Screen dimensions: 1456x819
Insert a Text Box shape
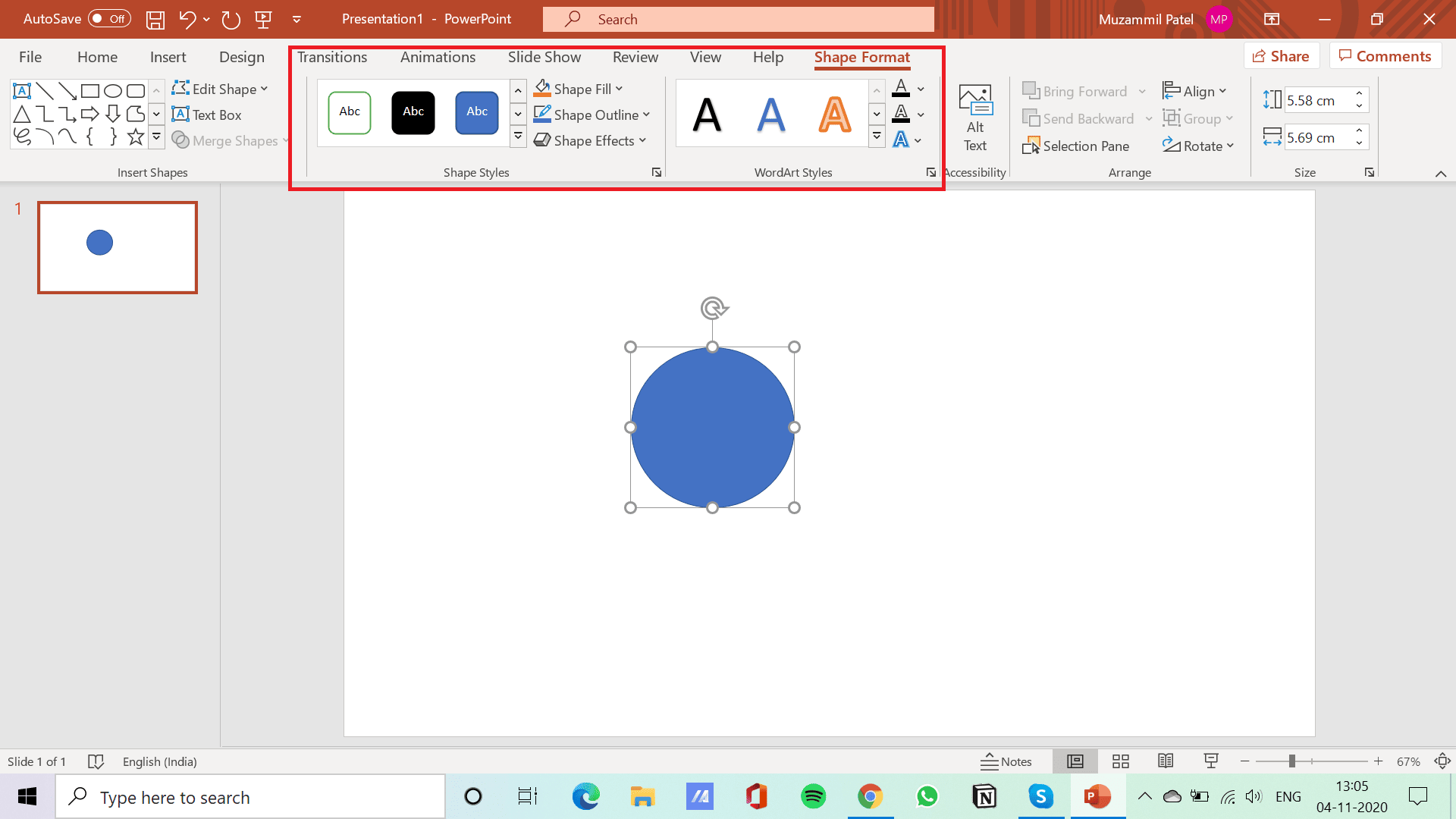207,115
